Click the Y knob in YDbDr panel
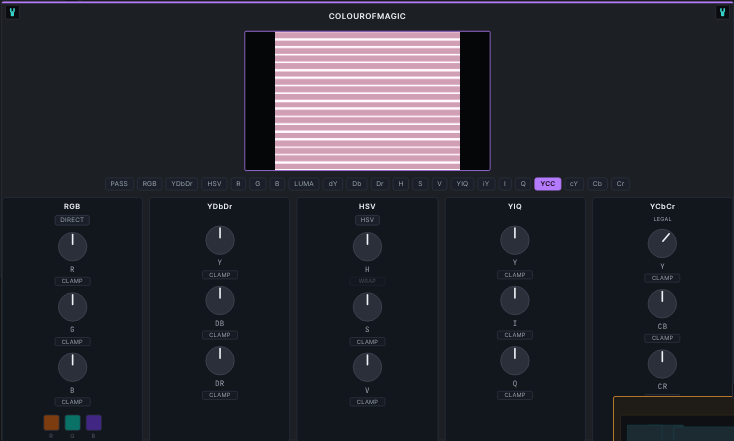 pyautogui.click(x=220, y=240)
